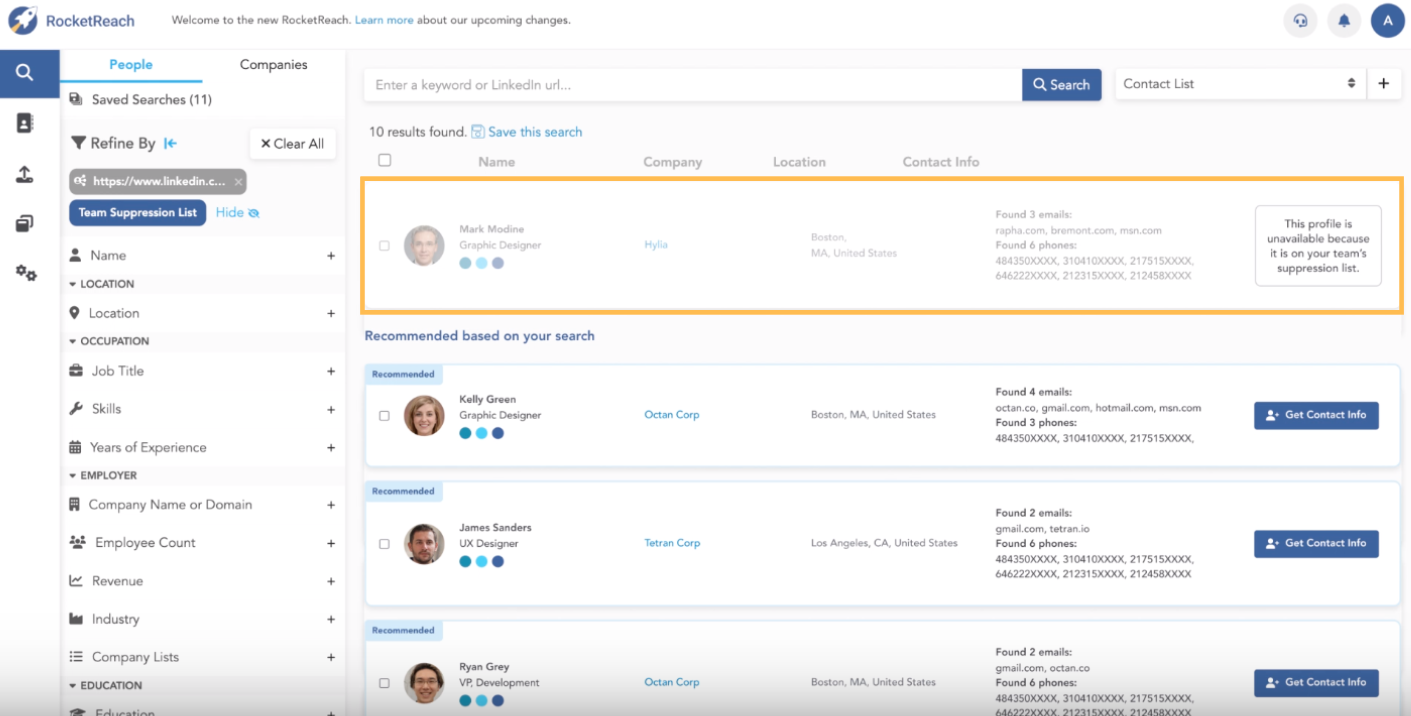
Task: Switch to the Companies tab
Action: tap(274, 65)
